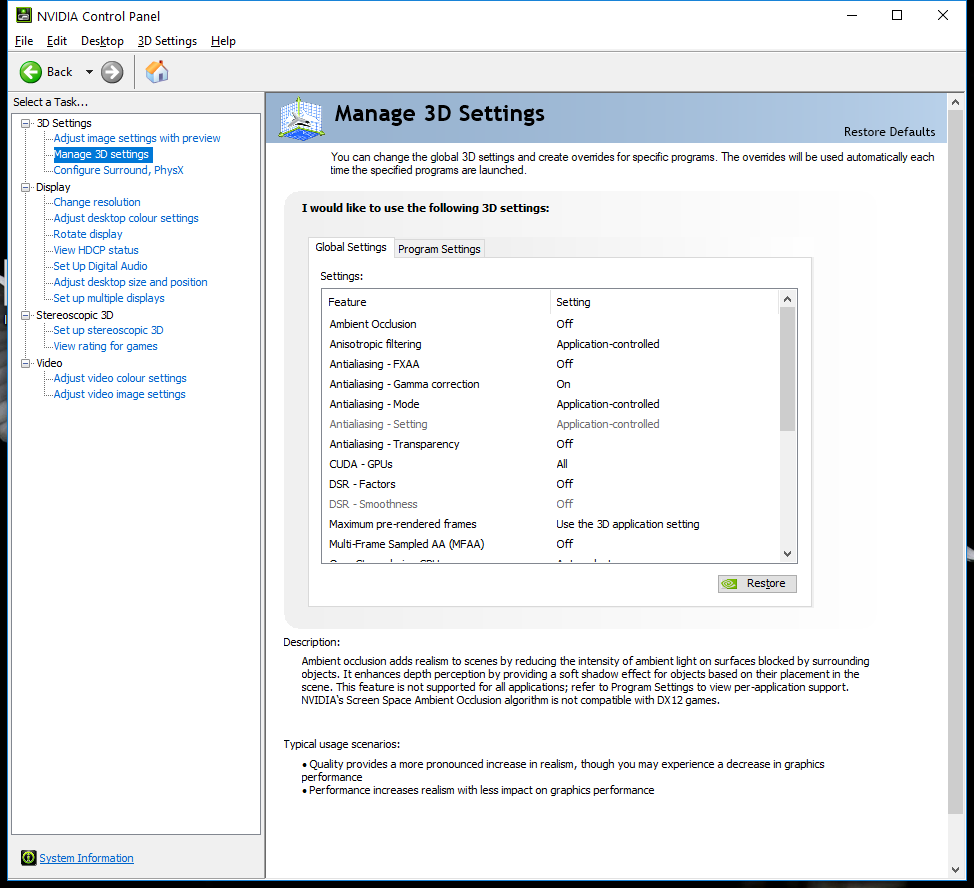The image size is (974, 888).
Task: Open Adjust image settings with preview
Action: [137, 138]
